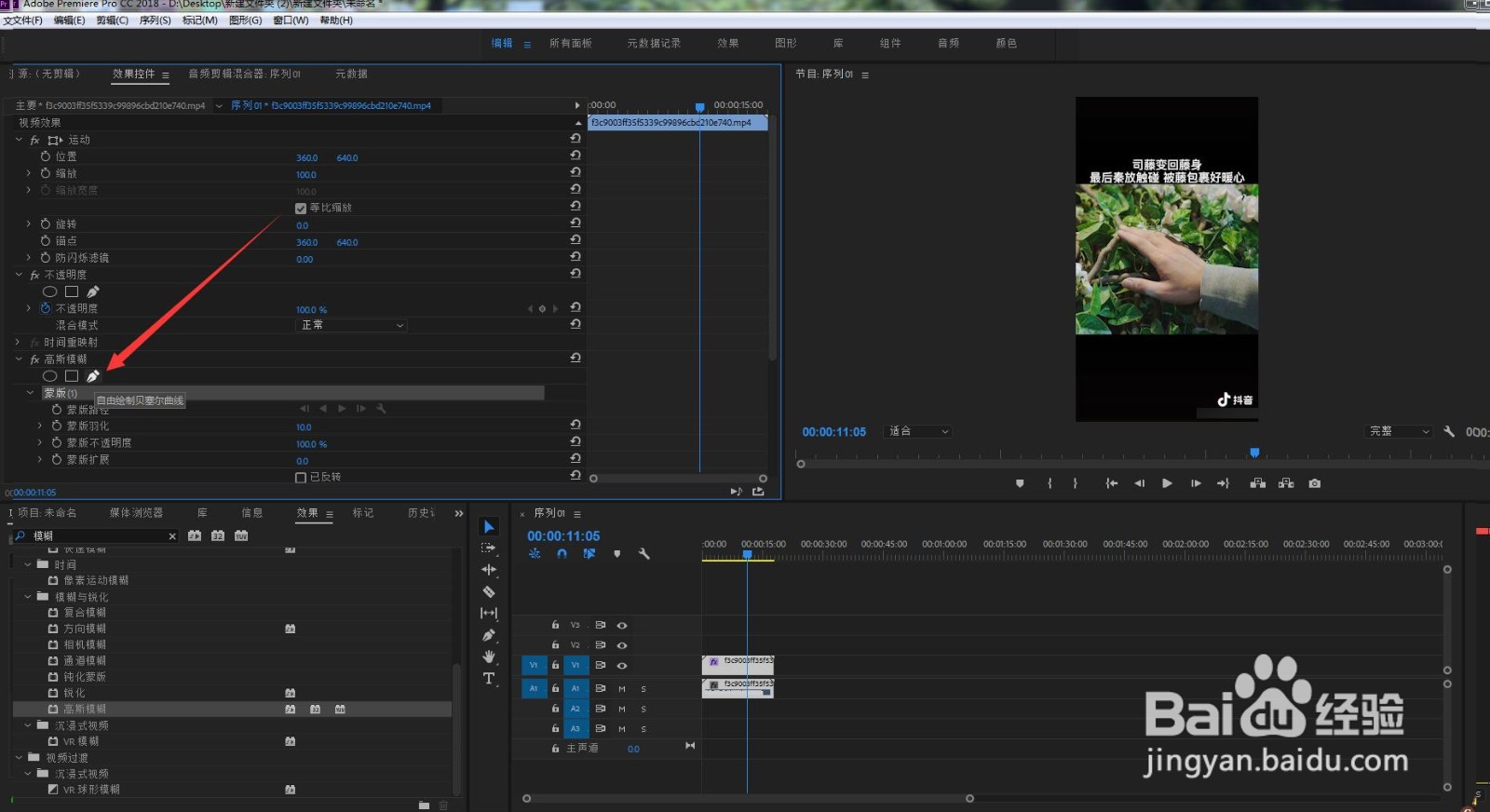Toggle 蒙版羽化 animation stopwatch
Screen dimensions: 1490x812
coord(57,426)
